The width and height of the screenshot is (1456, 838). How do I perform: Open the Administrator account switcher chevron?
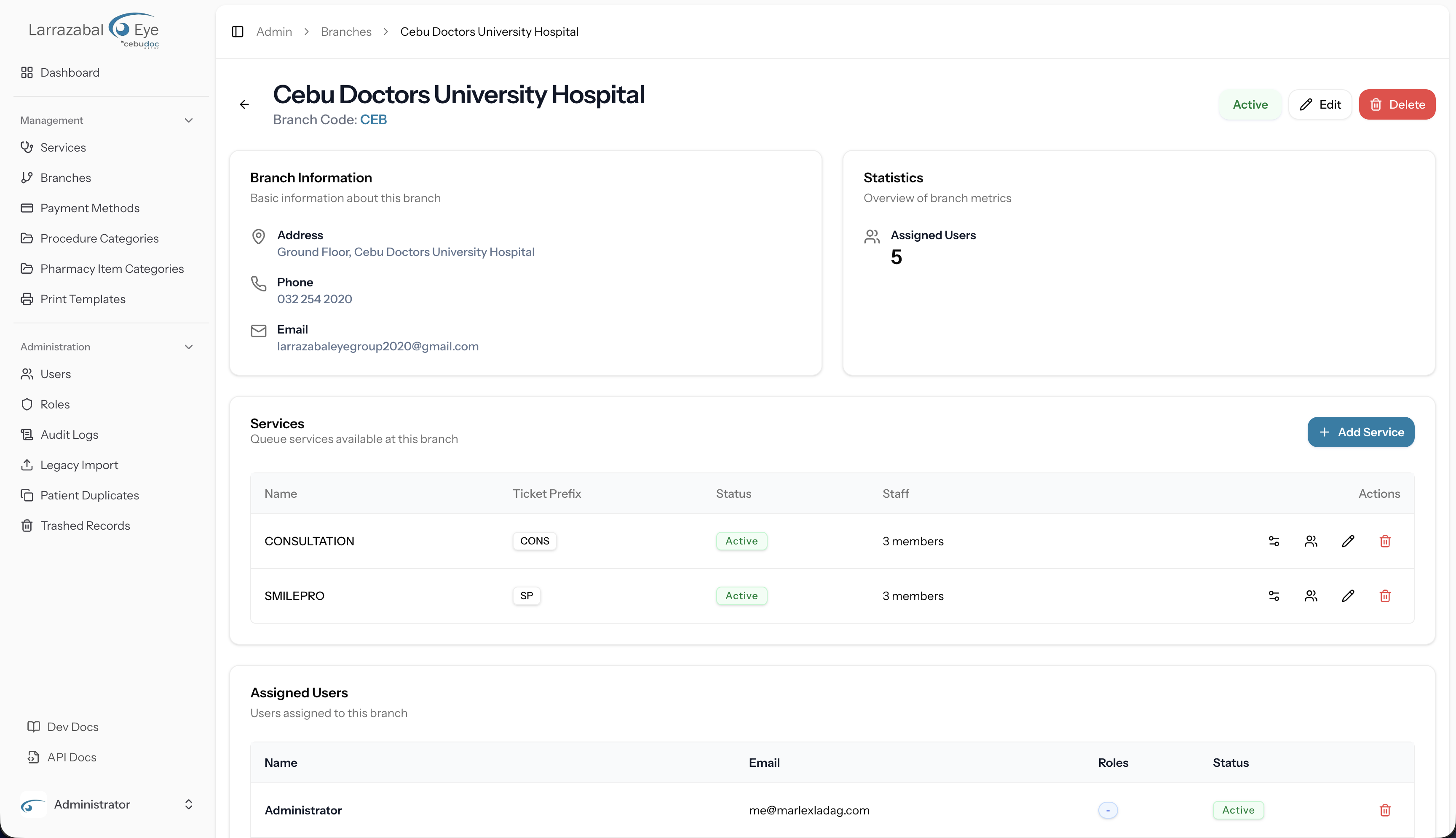(x=188, y=804)
